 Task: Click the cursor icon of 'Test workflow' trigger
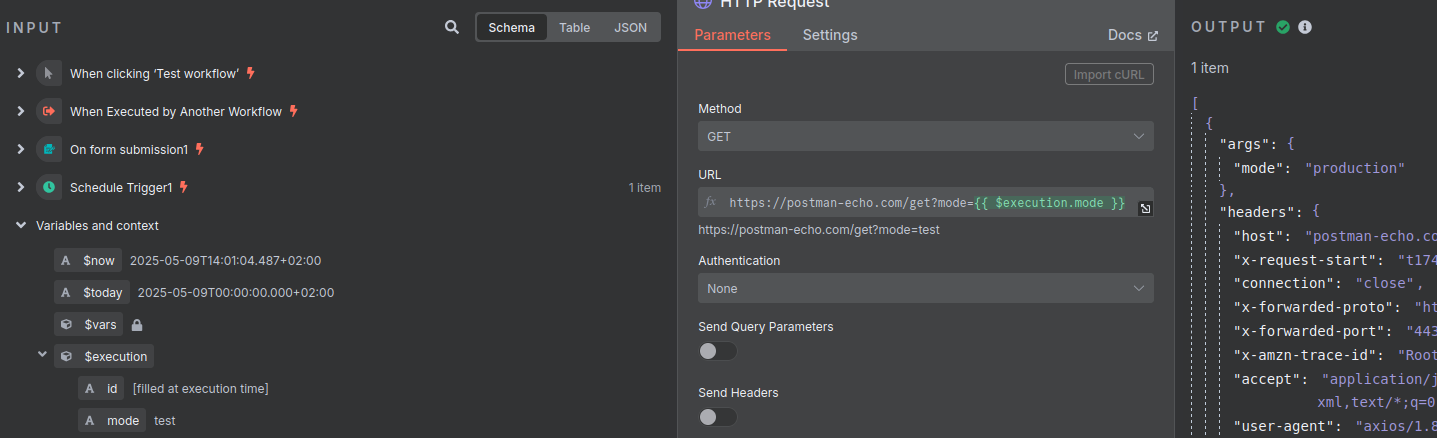(48, 73)
